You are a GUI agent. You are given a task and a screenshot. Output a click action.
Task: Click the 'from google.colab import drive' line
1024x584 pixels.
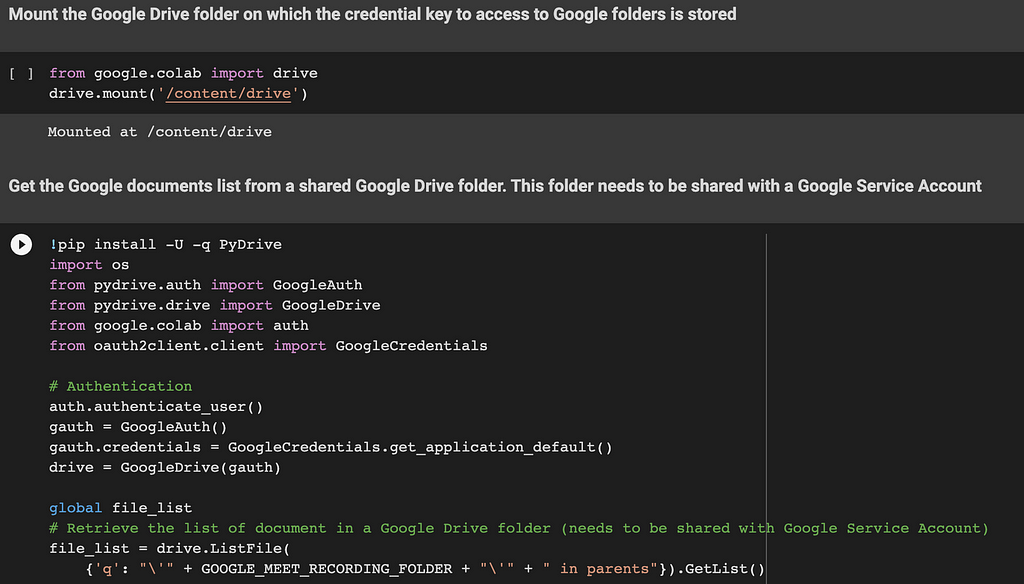(x=184, y=73)
